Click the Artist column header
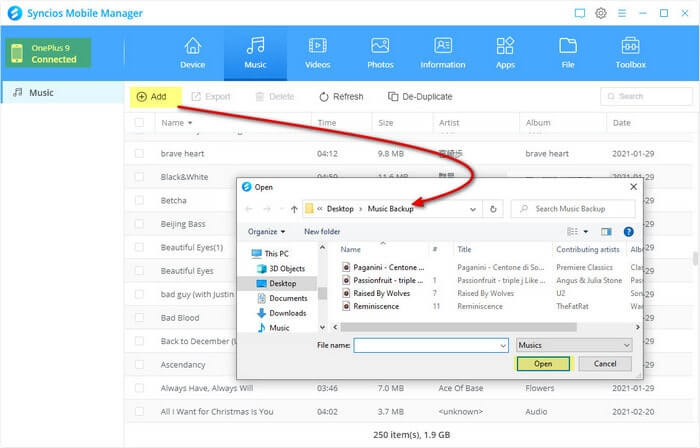The image size is (700, 448). (x=449, y=123)
